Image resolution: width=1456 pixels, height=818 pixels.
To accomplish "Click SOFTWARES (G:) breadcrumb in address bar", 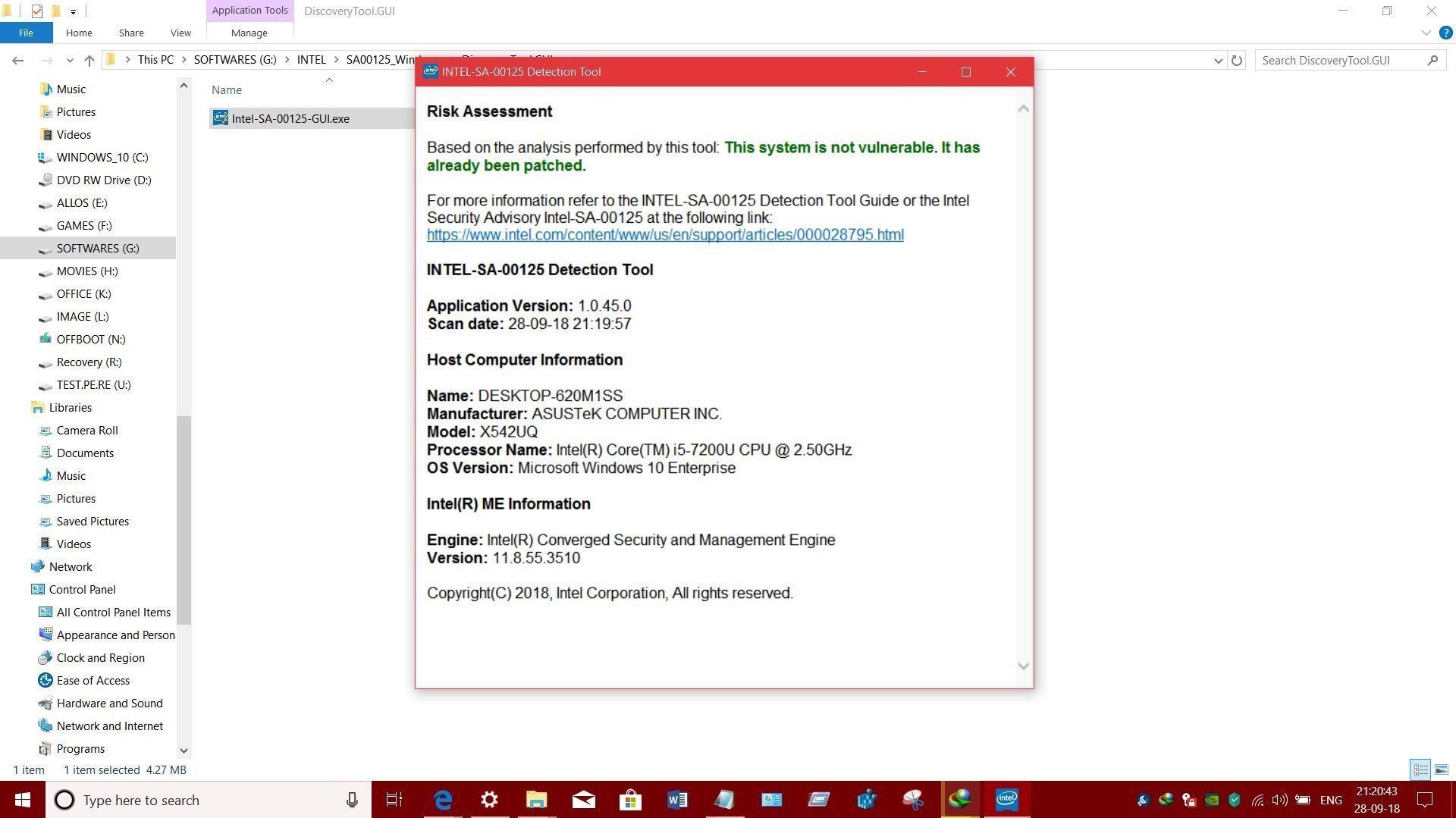I will tap(235, 60).
